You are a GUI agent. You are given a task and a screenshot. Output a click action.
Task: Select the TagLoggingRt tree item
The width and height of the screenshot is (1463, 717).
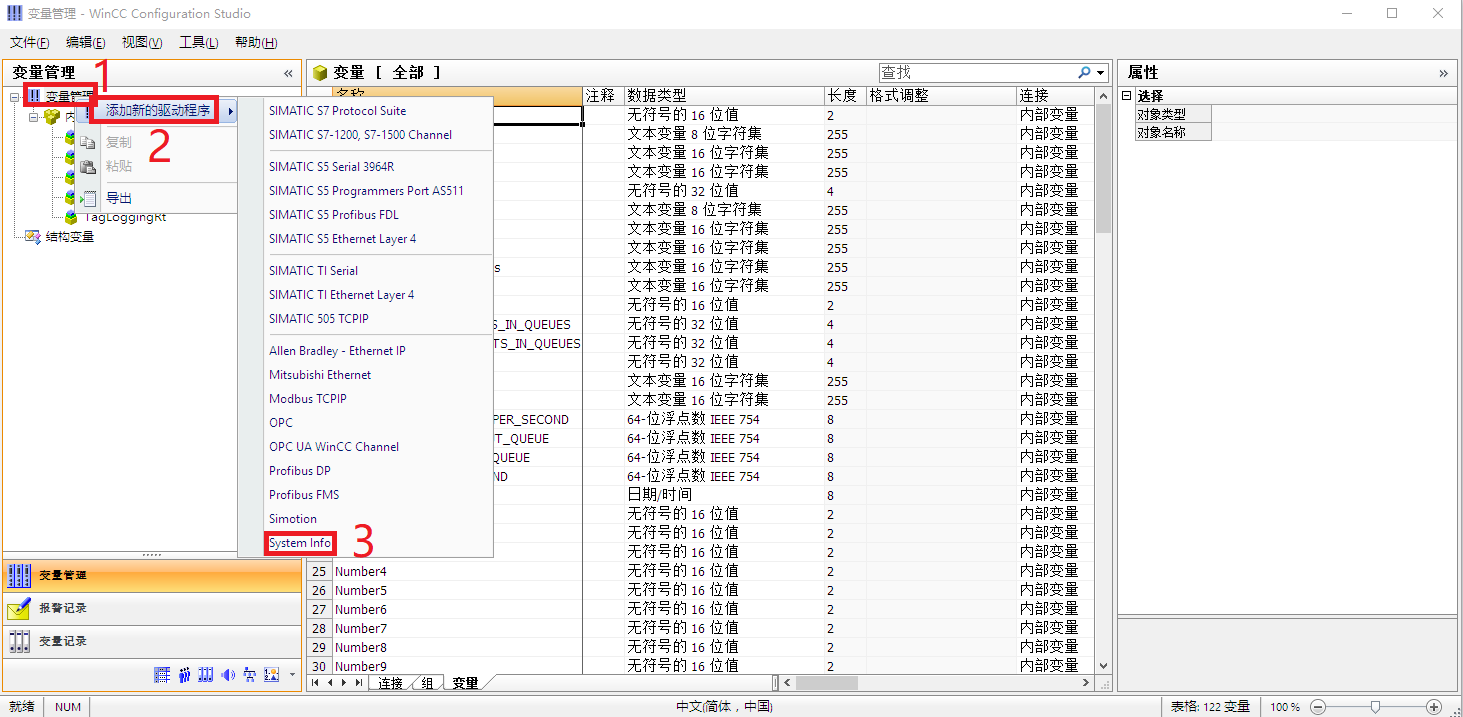tap(125, 217)
